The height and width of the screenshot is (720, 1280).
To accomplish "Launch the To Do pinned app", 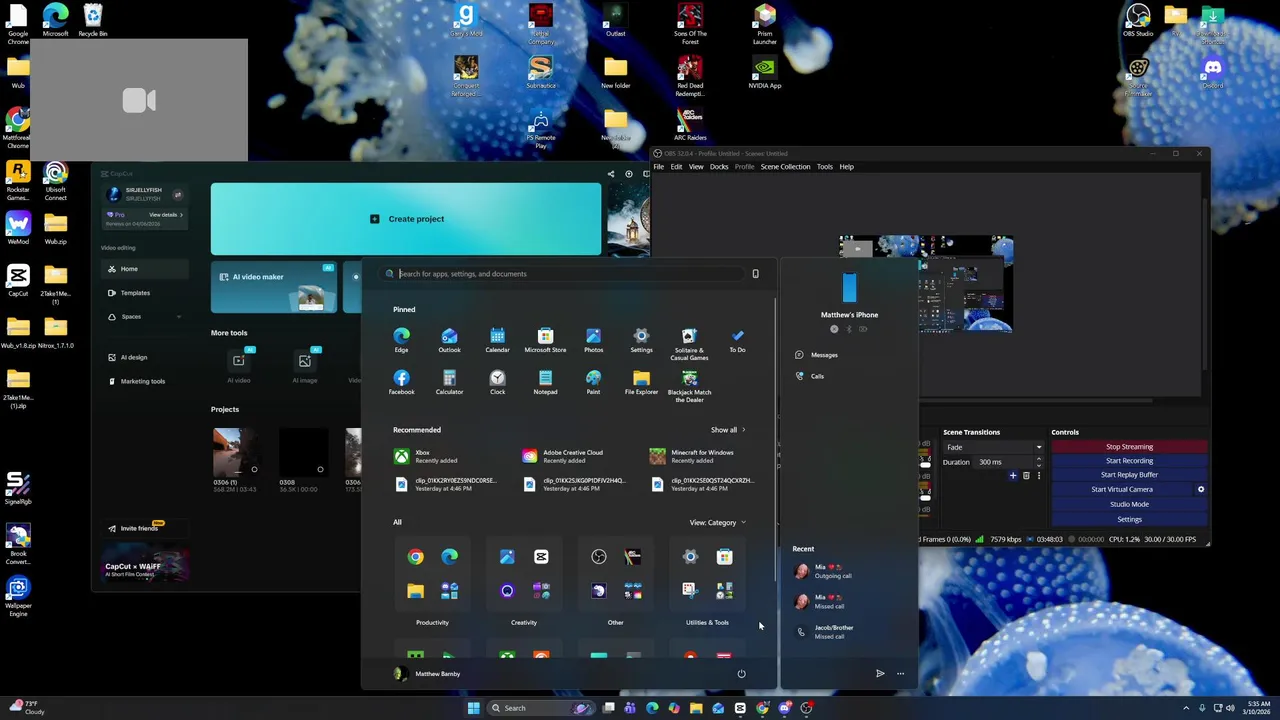I will tap(737, 340).
